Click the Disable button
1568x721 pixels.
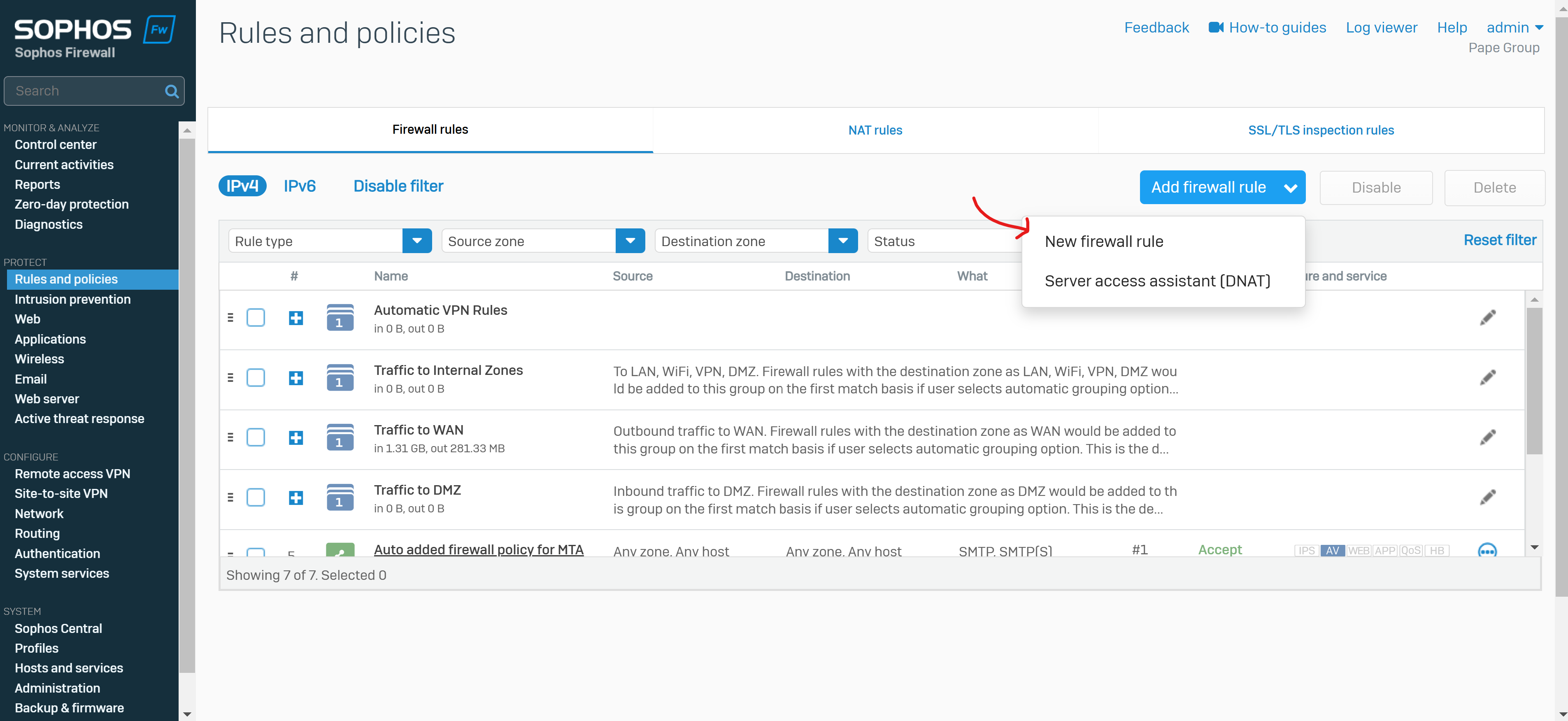pos(1376,187)
